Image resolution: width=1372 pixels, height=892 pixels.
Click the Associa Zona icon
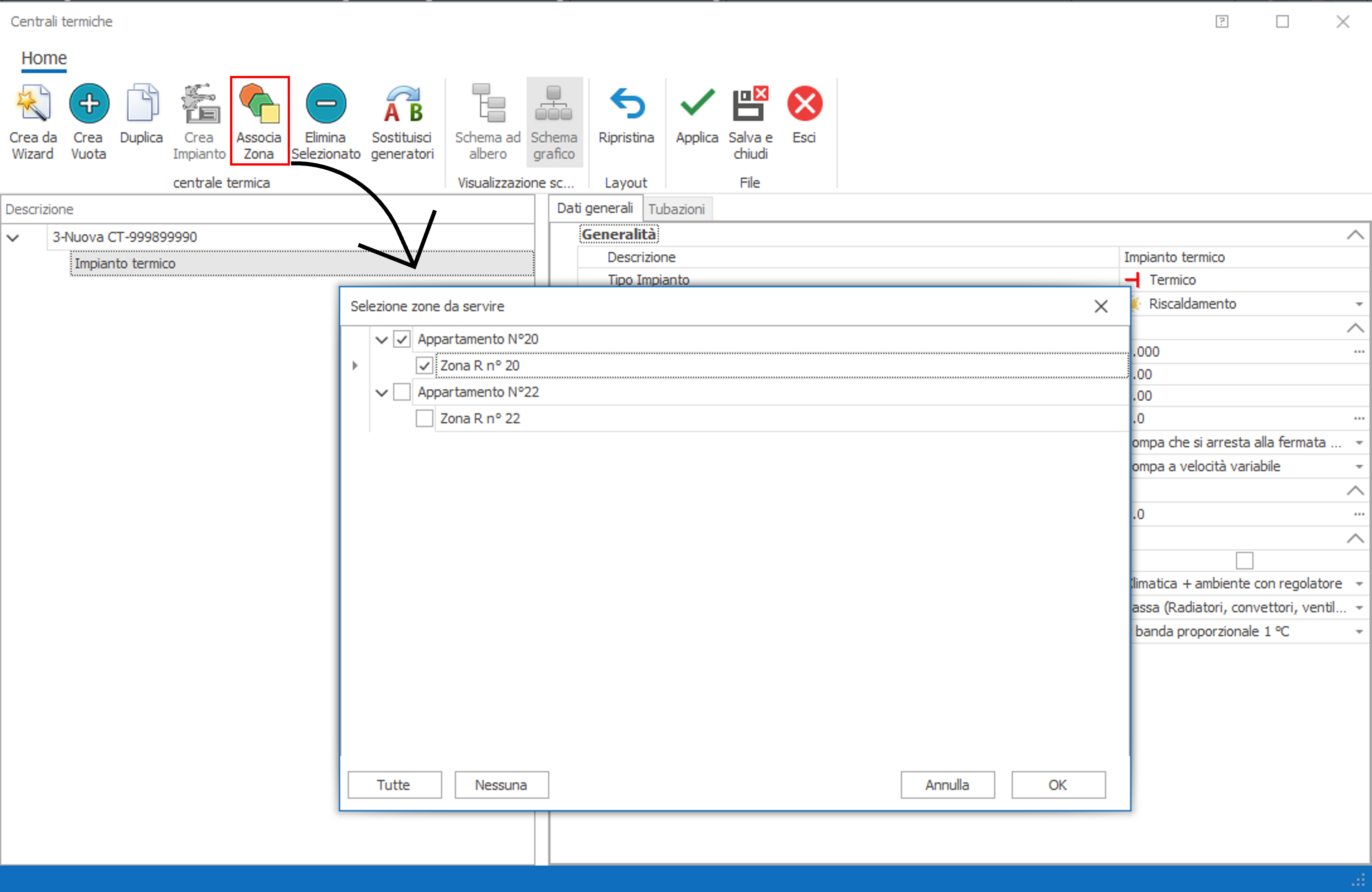[259, 104]
